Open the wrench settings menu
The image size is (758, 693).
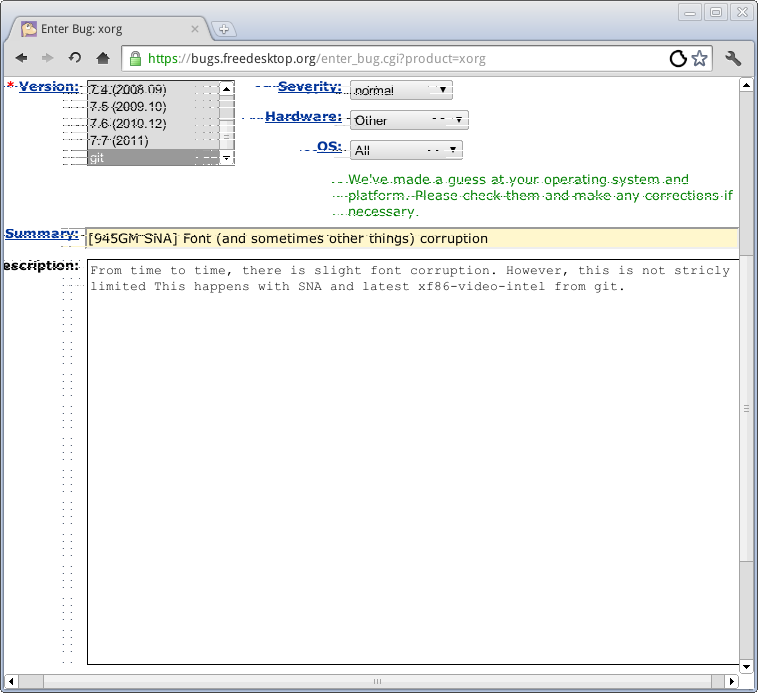(x=733, y=58)
